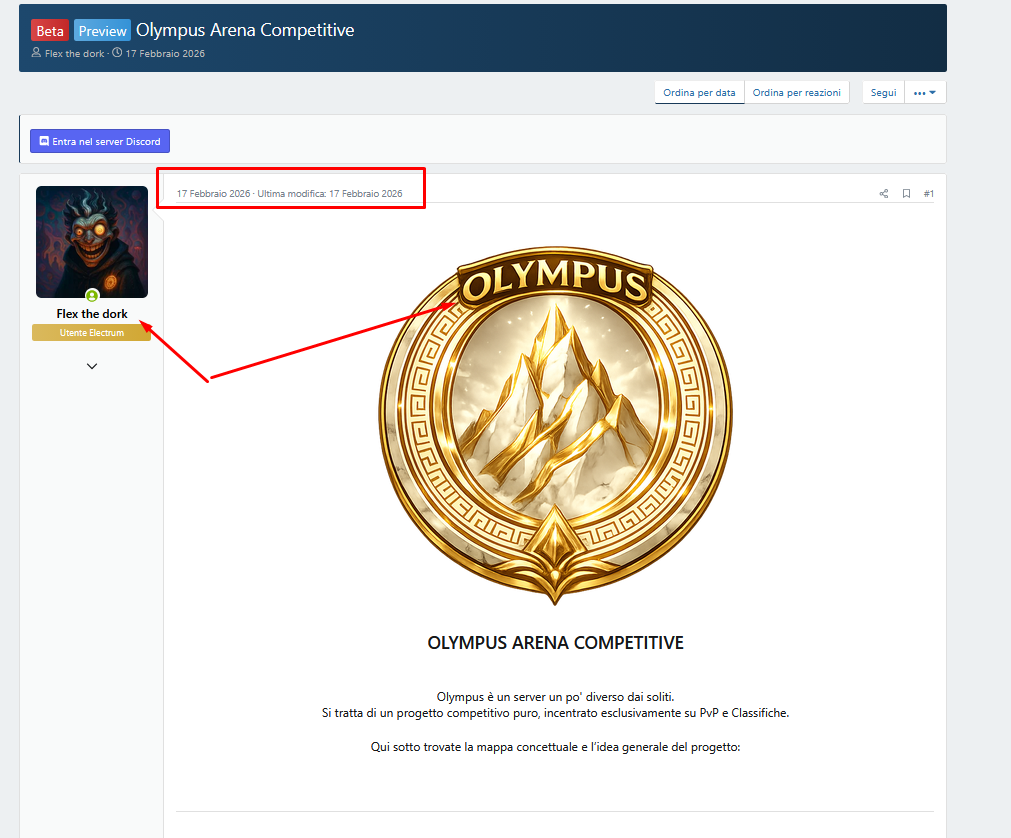Click Entra nel server Discord button
The height and width of the screenshot is (838, 1011).
100,141
